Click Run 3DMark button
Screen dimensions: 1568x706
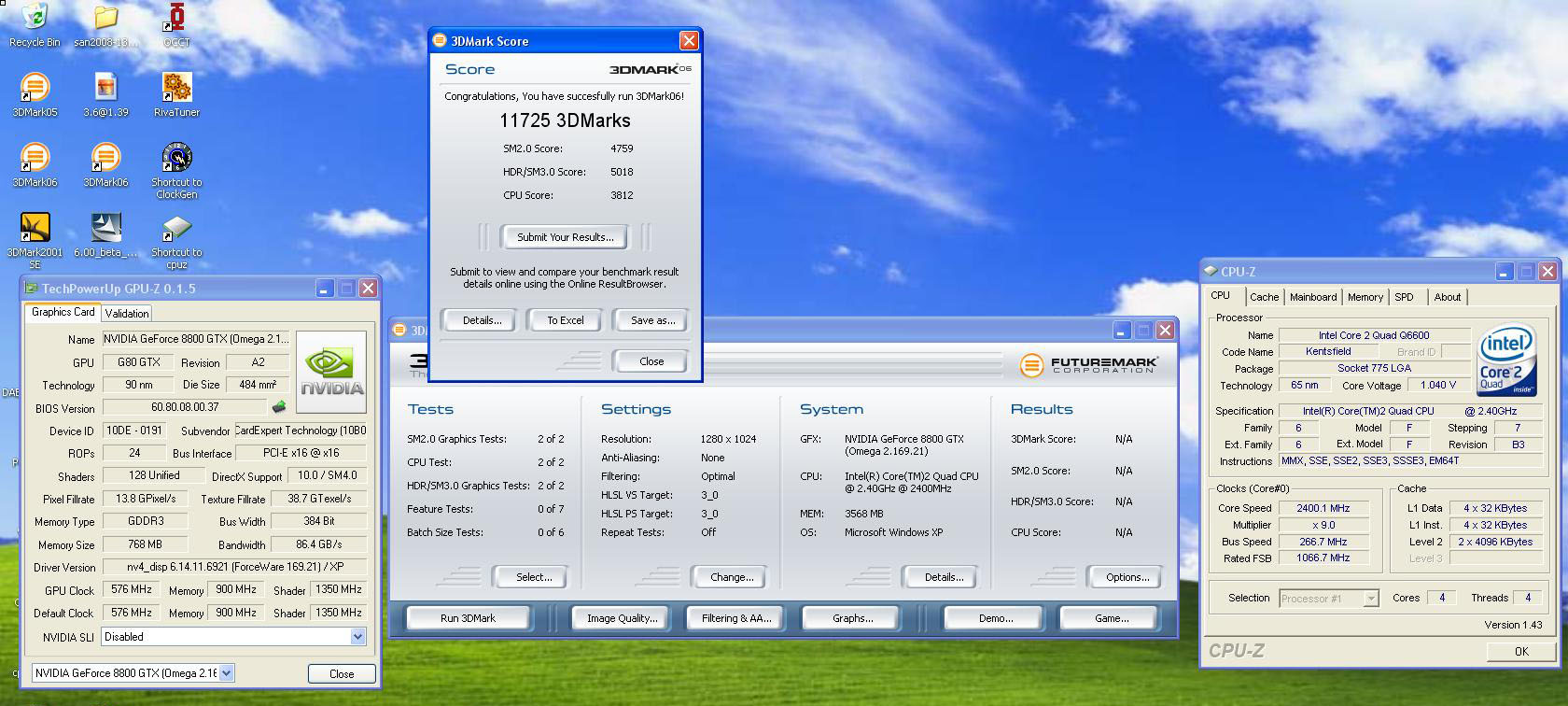tap(468, 618)
